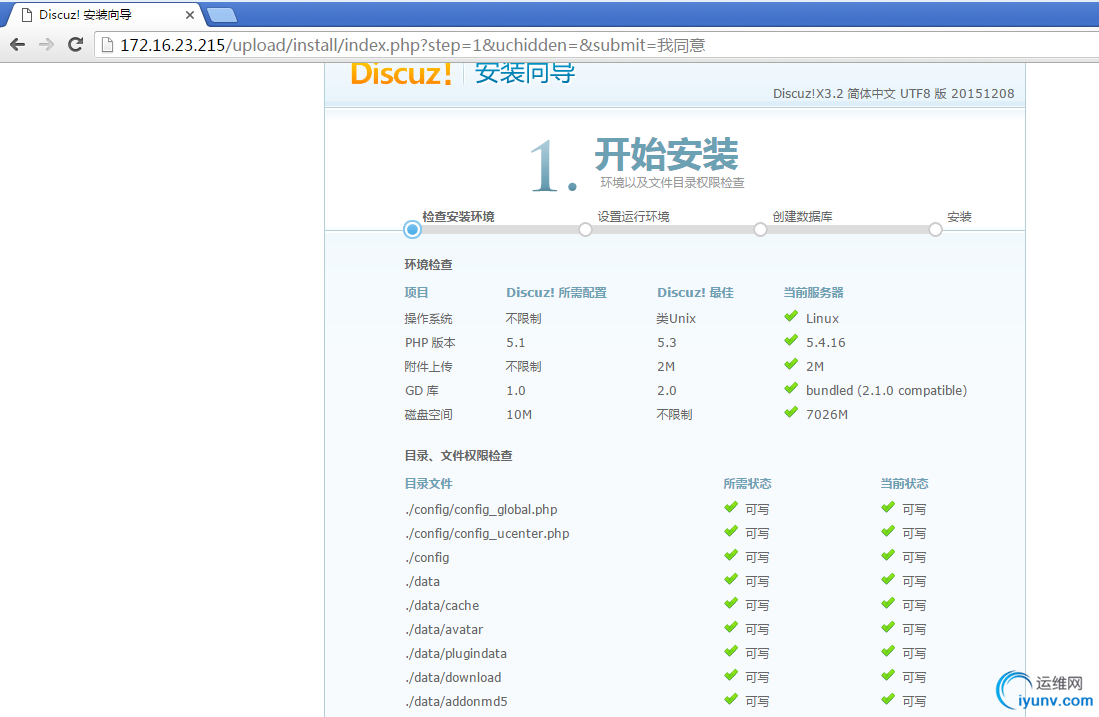Click the Discuz! 所需配置 column header
Viewport: 1099px width, 717px height.
[557, 292]
